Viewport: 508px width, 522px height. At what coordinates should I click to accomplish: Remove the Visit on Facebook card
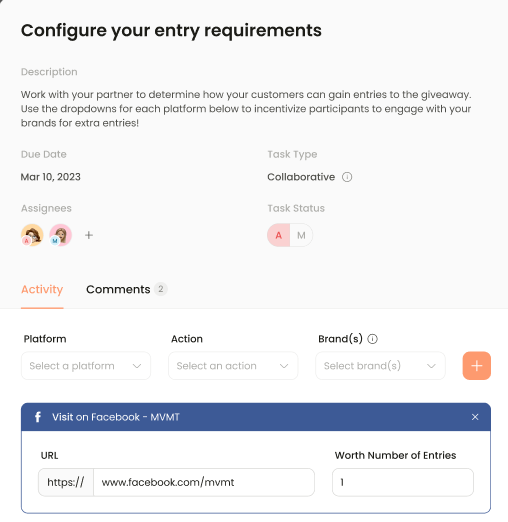pos(475,417)
